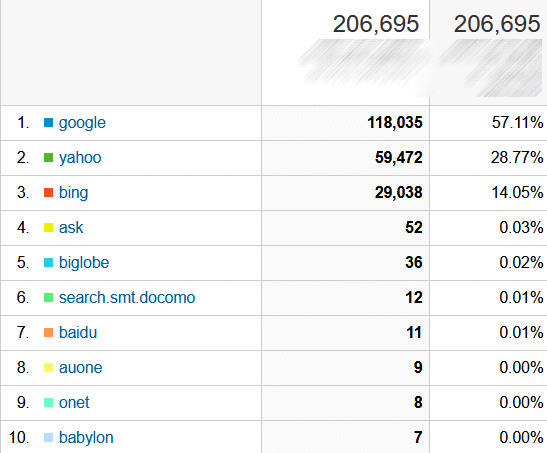
Task: Click the orange-red swatch beside bing
Action: [48, 192]
